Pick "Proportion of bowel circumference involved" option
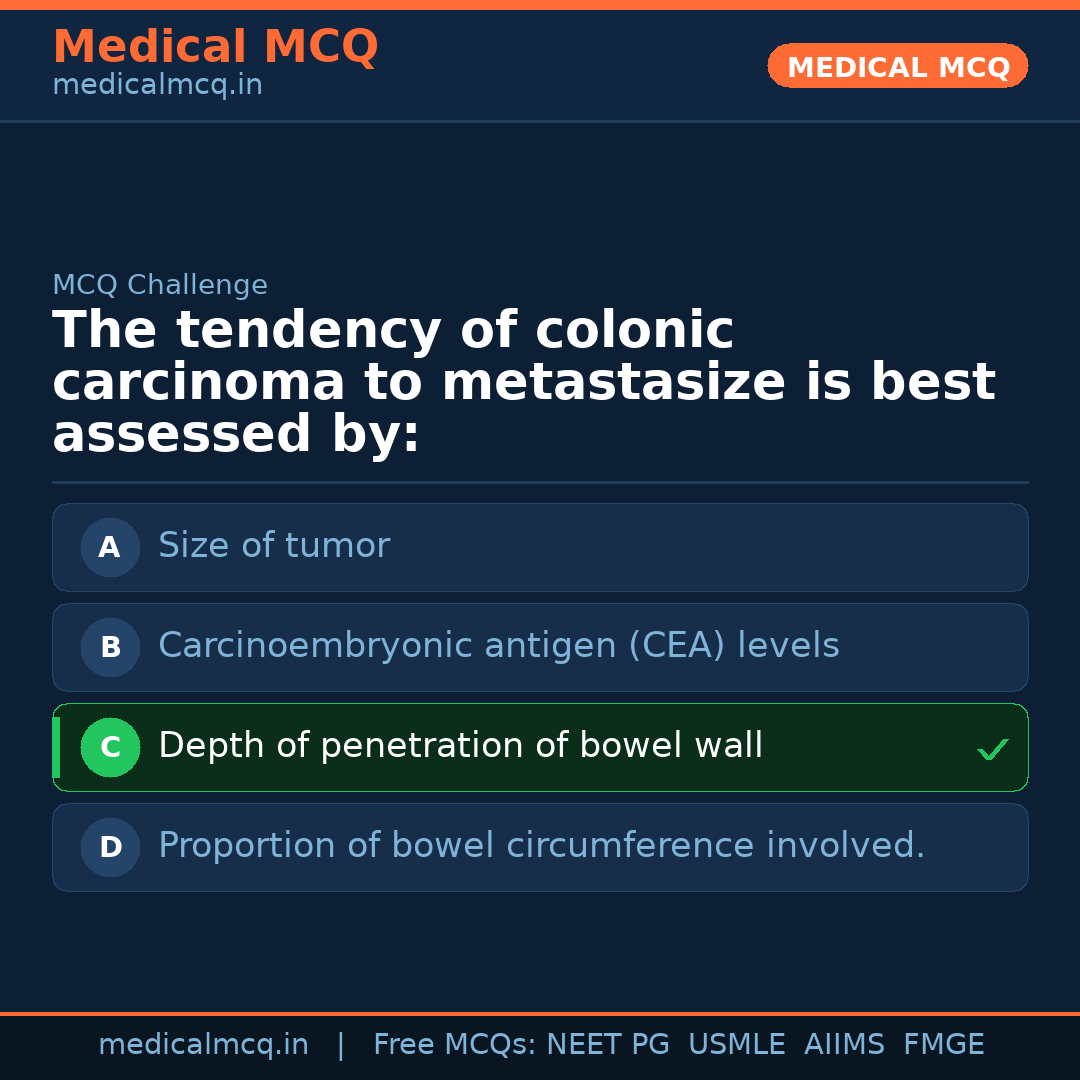The height and width of the screenshot is (1080, 1080). click(541, 846)
